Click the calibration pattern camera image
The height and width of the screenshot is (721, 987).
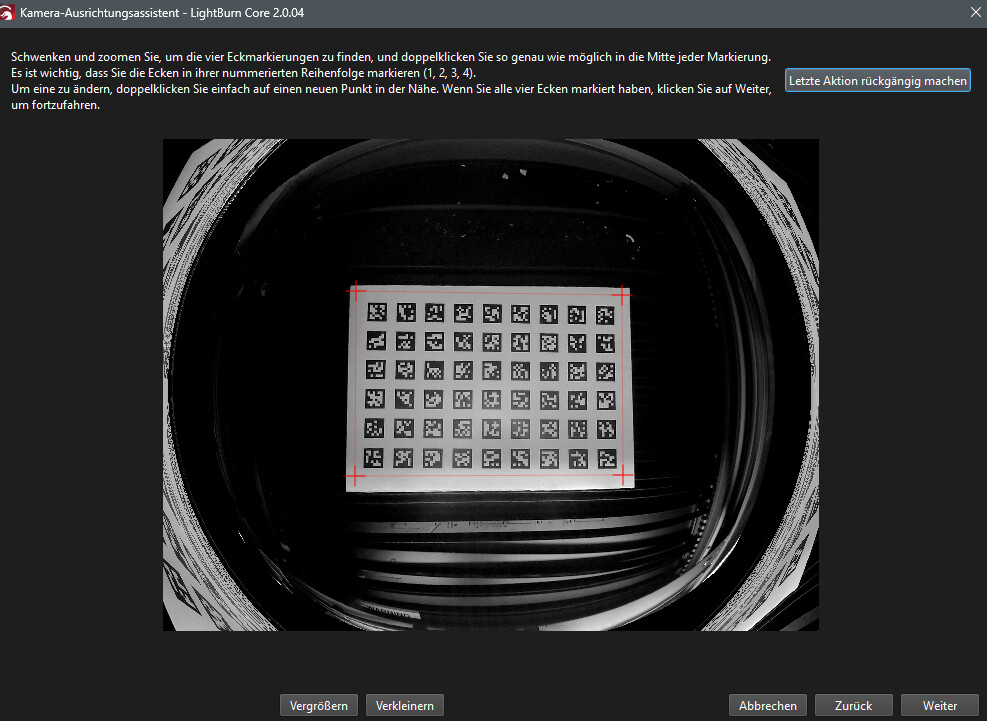pos(491,385)
